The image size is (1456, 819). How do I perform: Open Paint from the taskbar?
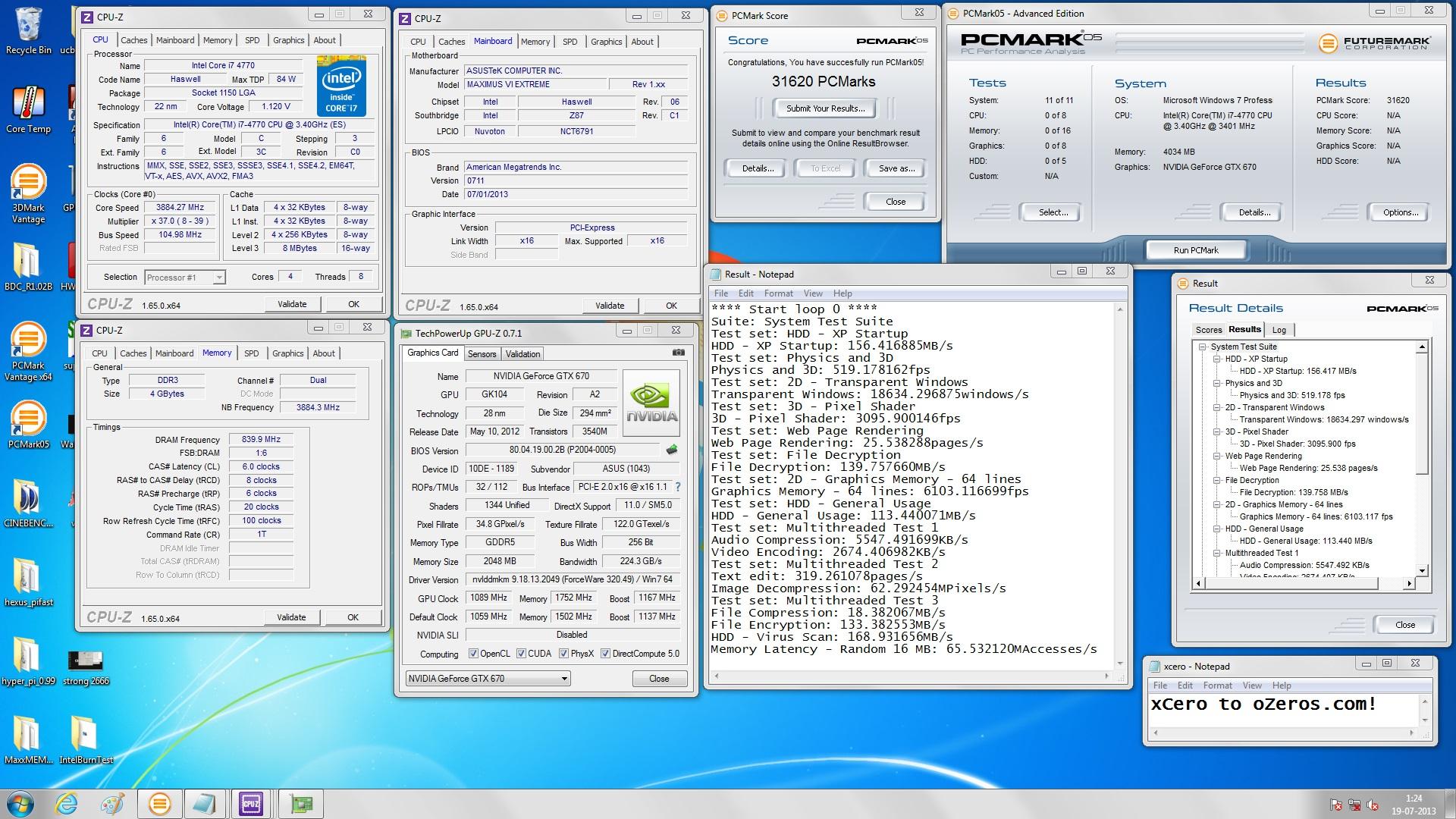tap(113, 804)
